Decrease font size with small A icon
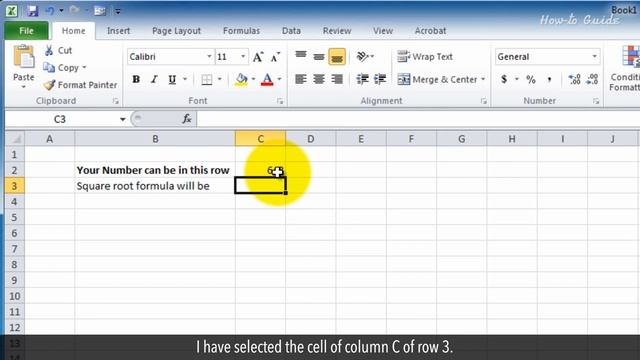The image size is (640, 360). point(276,57)
